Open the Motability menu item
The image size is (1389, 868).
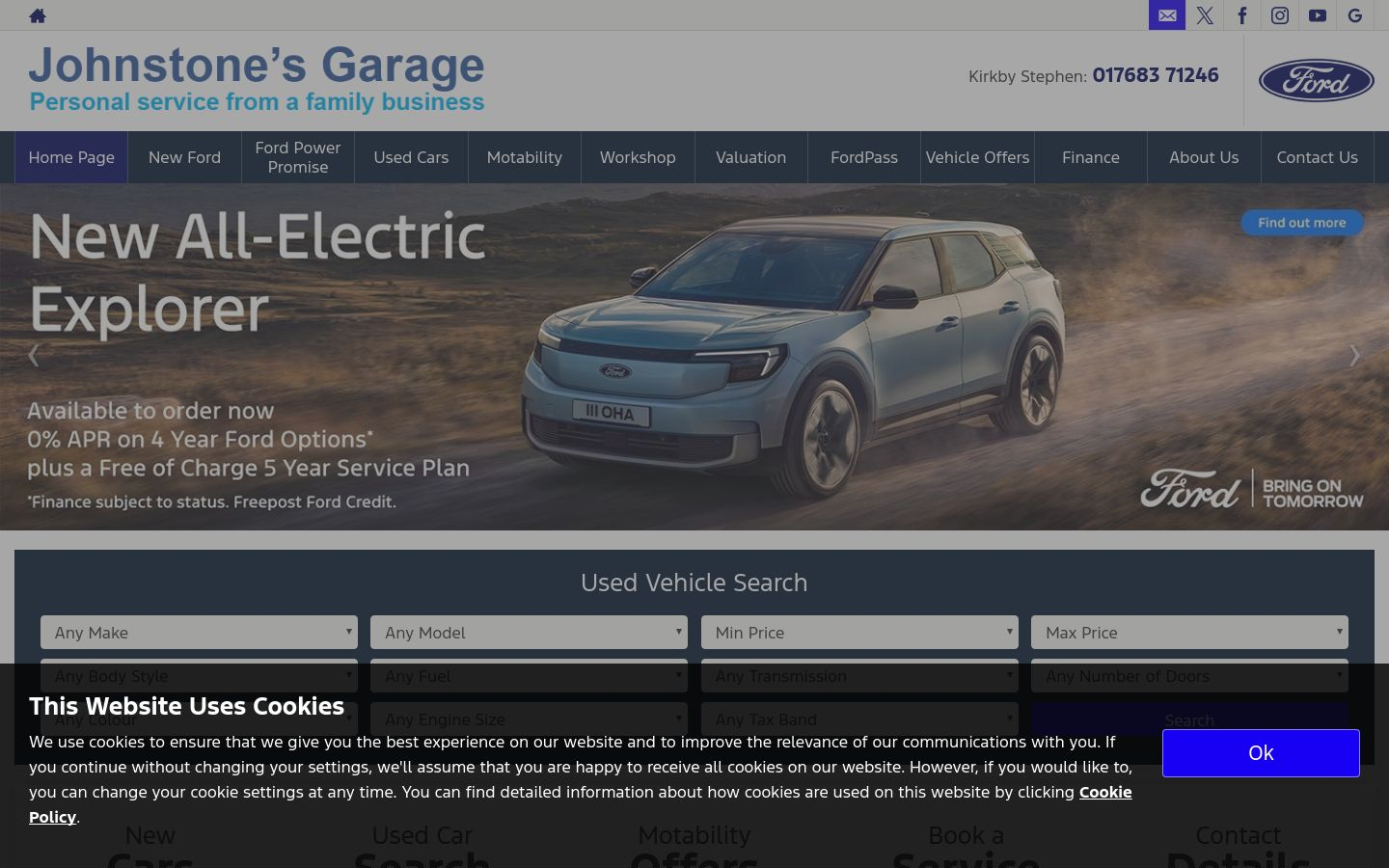pos(525,157)
